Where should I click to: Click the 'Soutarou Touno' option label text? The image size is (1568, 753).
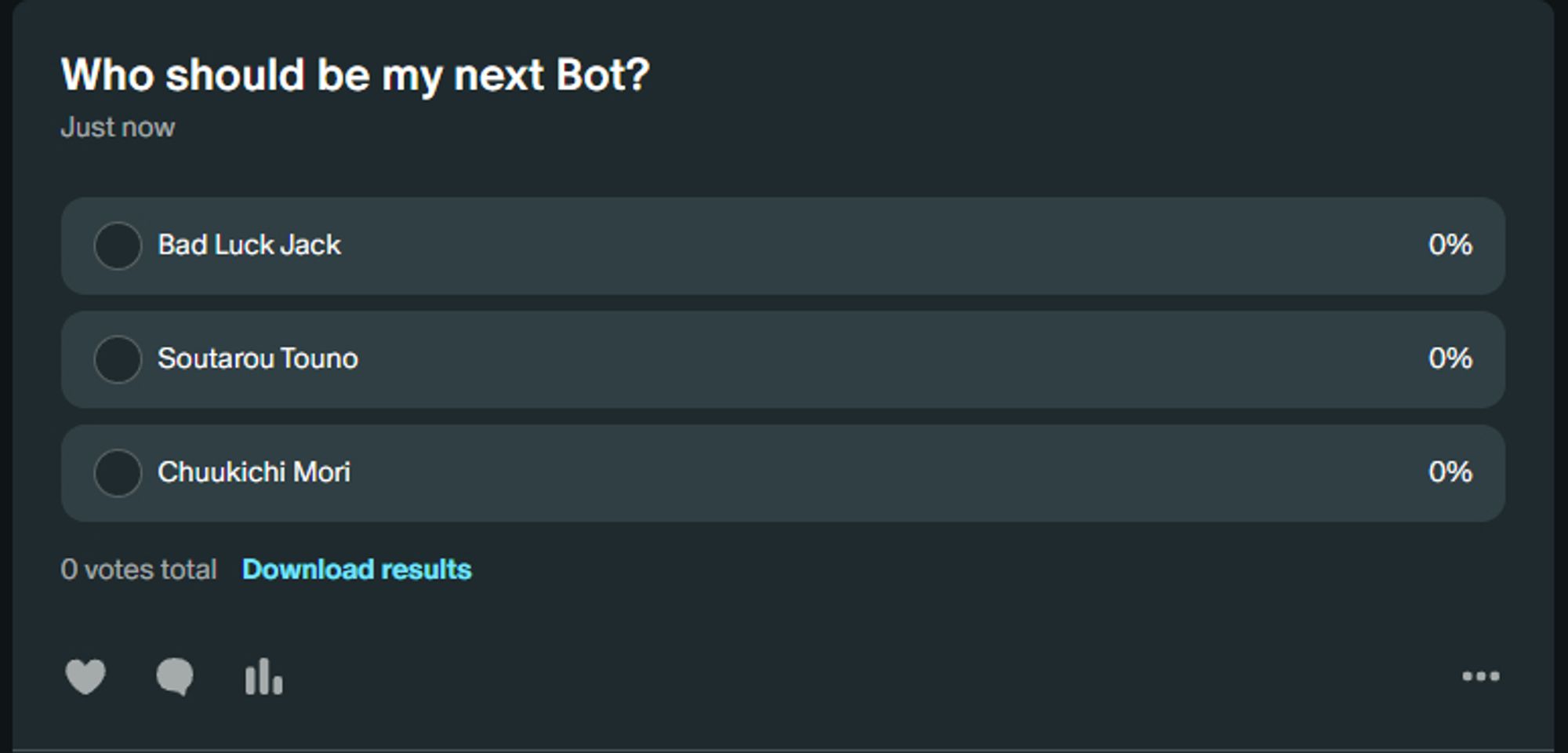[x=258, y=359]
